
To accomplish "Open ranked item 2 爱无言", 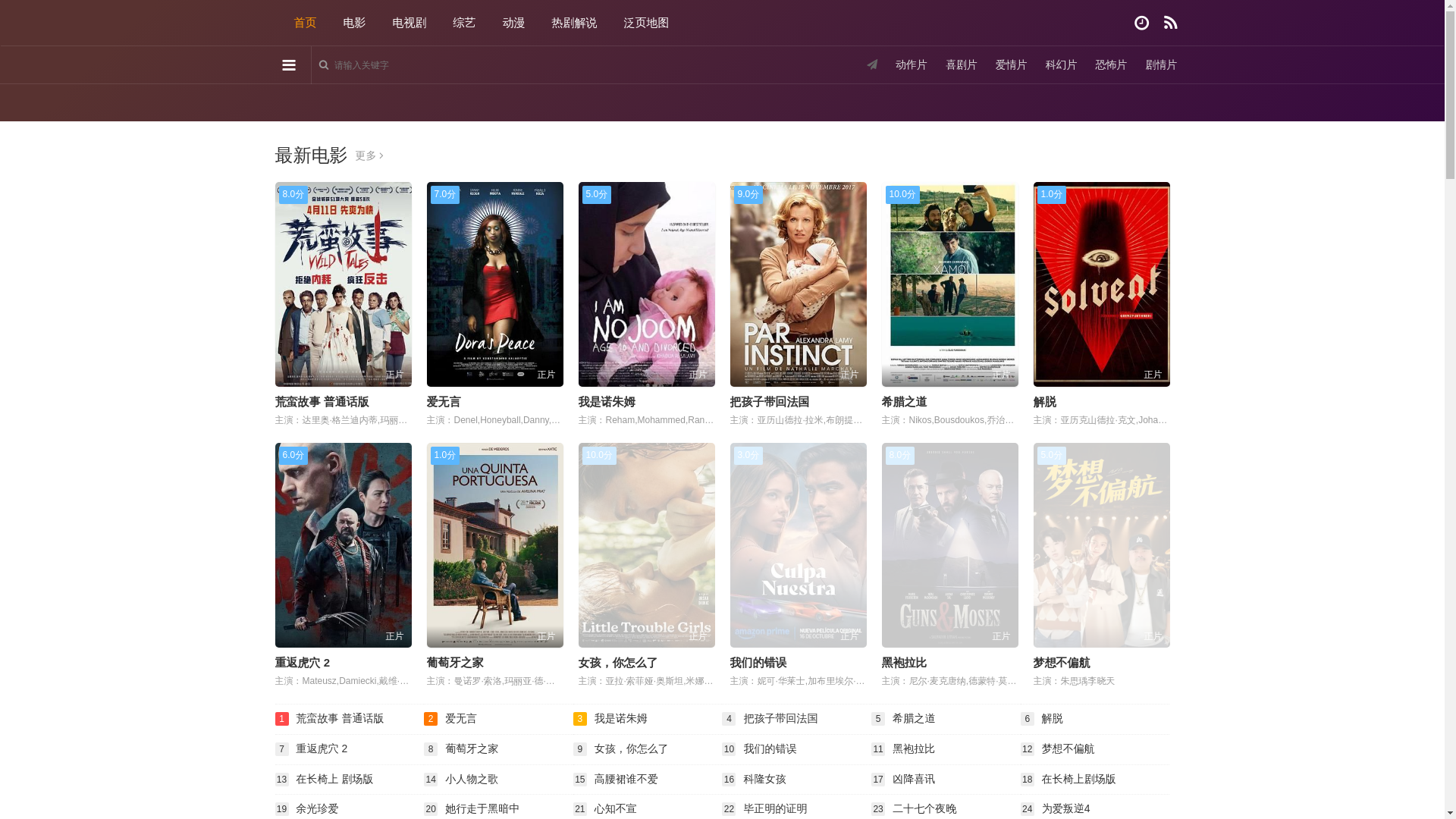I will tap(461, 718).
